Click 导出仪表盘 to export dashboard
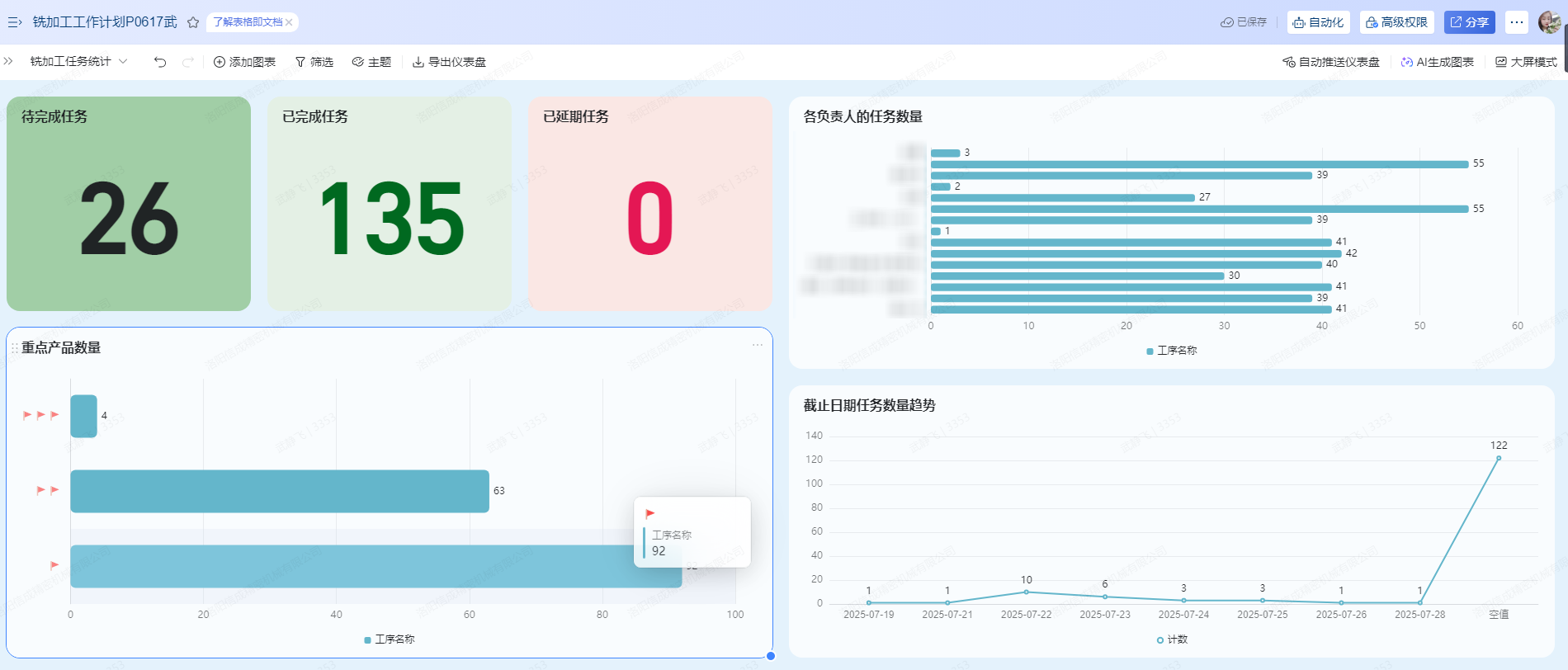This screenshot has width=1568, height=670. click(x=449, y=62)
